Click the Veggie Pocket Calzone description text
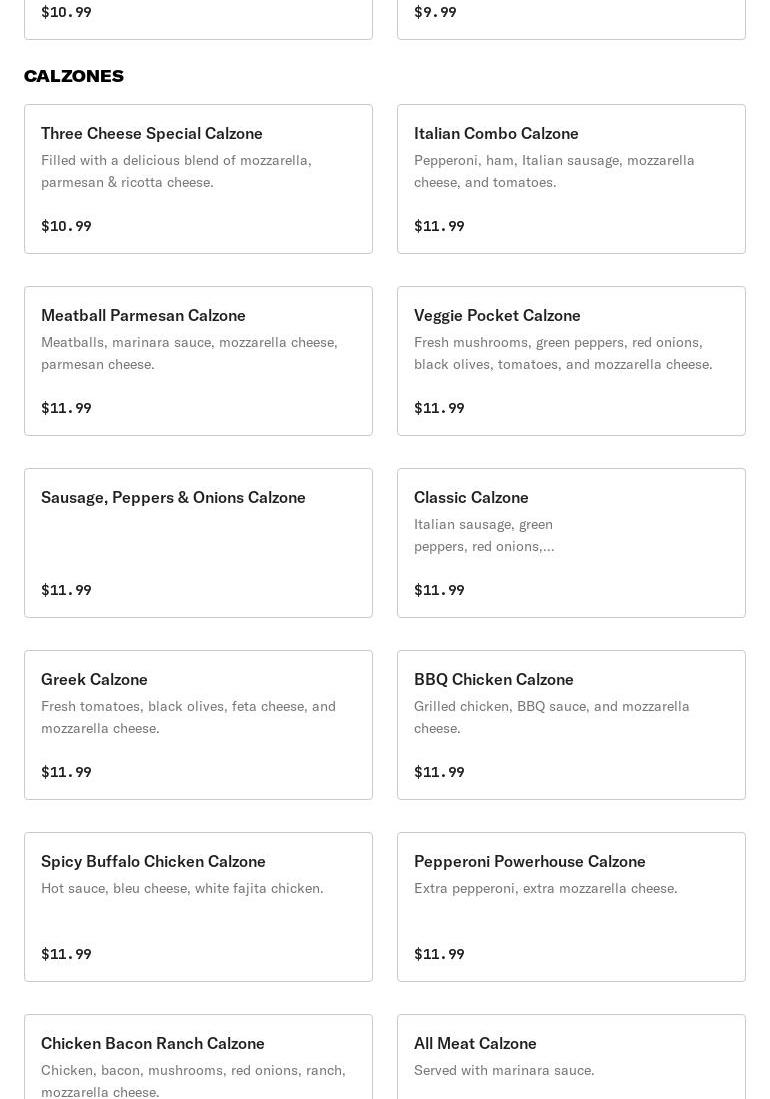 click(563, 353)
